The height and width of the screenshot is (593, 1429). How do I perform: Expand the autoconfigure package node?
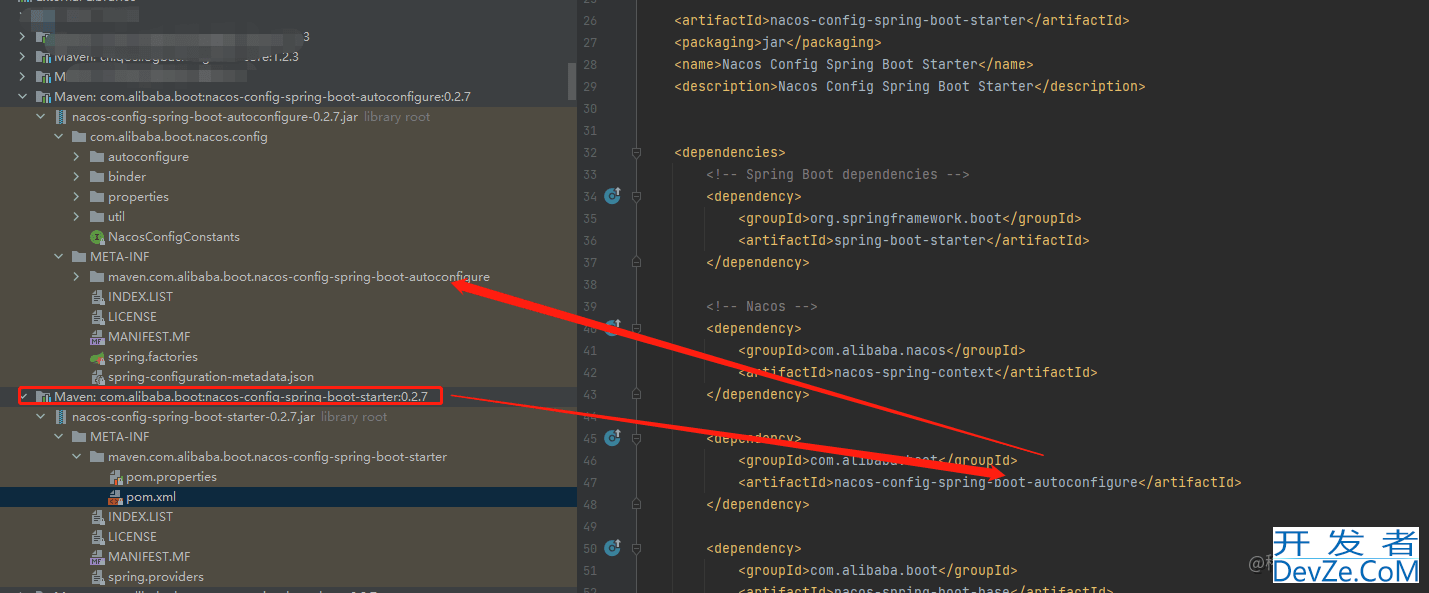76,157
